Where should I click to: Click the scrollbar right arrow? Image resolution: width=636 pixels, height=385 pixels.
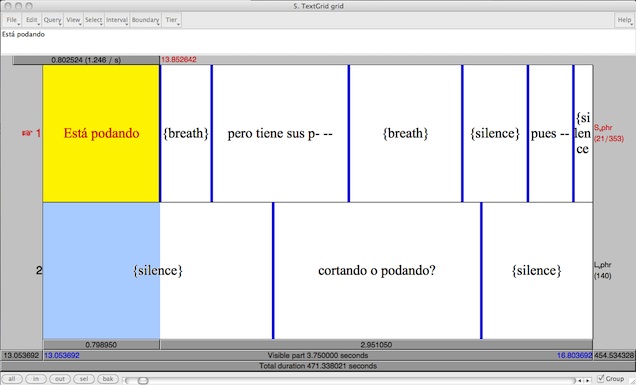587,381
